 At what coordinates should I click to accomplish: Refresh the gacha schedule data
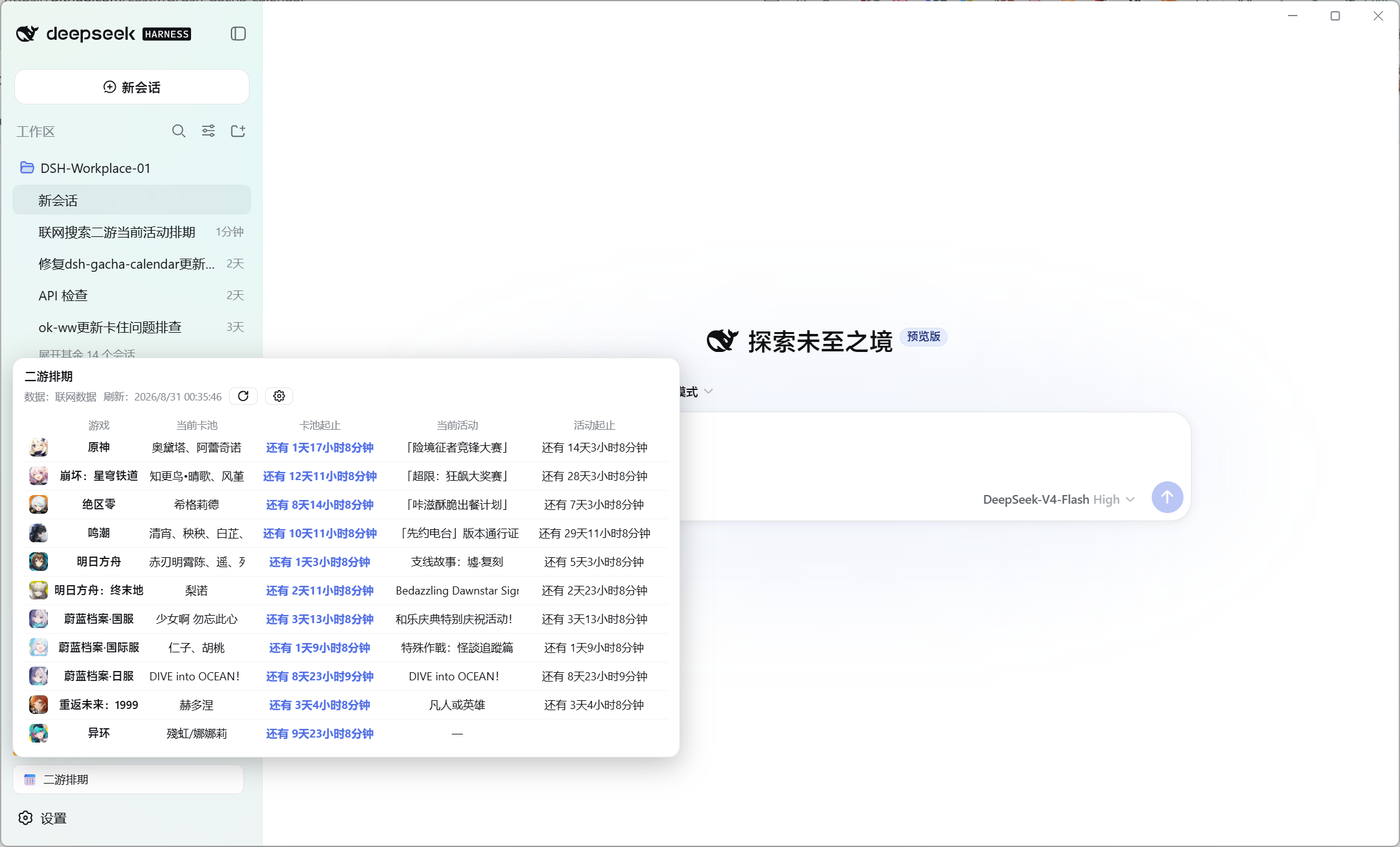click(x=243, y=396)
